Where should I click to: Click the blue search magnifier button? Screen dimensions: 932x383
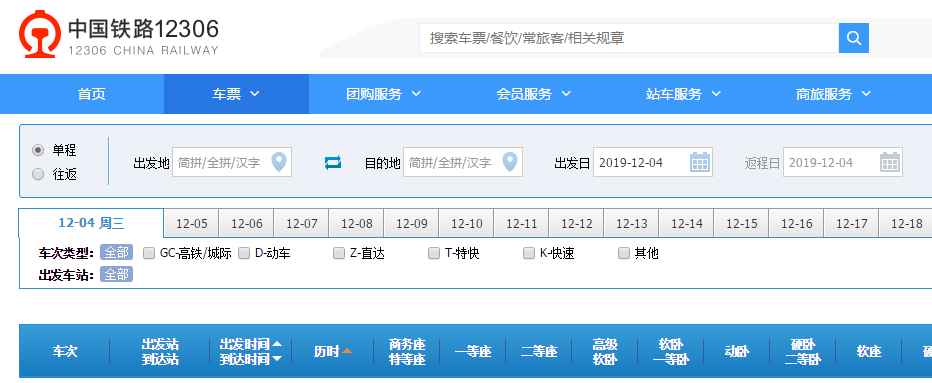854,38
